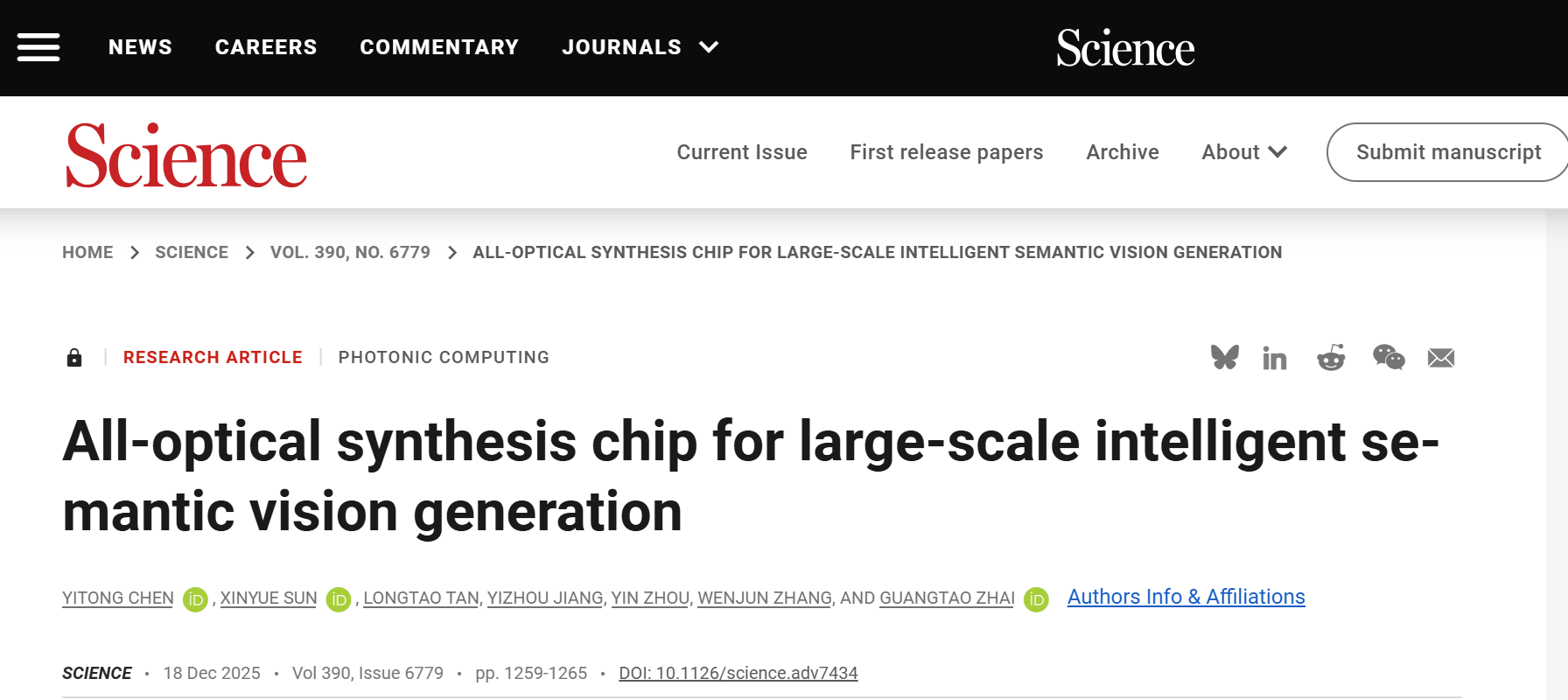Share article via WeChat
The height and width of the screenshot is (700, 1568).
click(1389, 357)
